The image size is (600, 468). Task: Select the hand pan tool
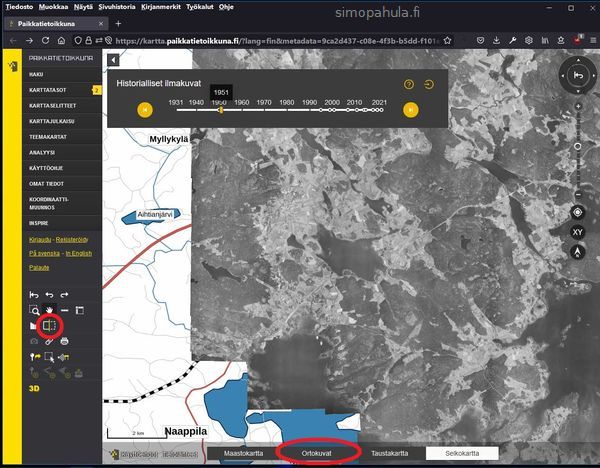[x=48, y=309]
